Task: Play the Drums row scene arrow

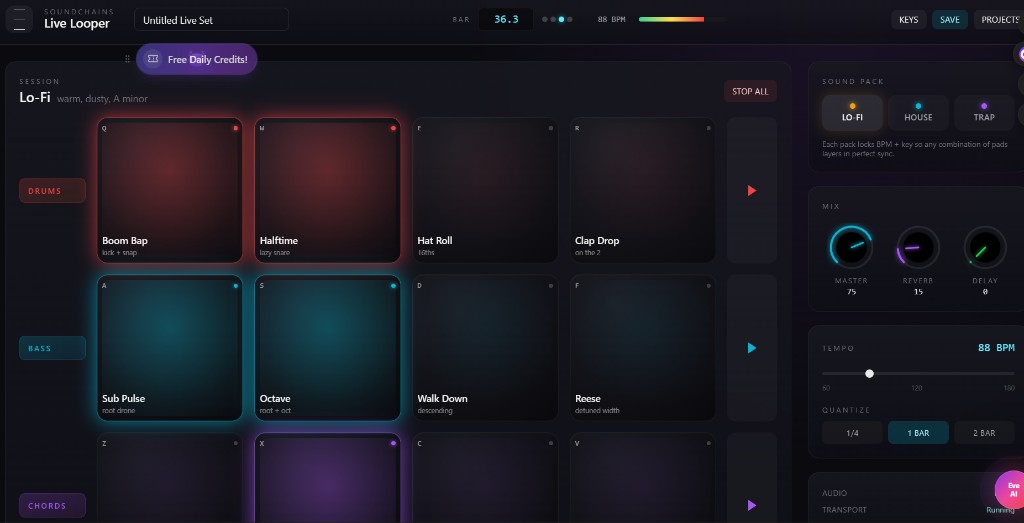Action: 752,191
